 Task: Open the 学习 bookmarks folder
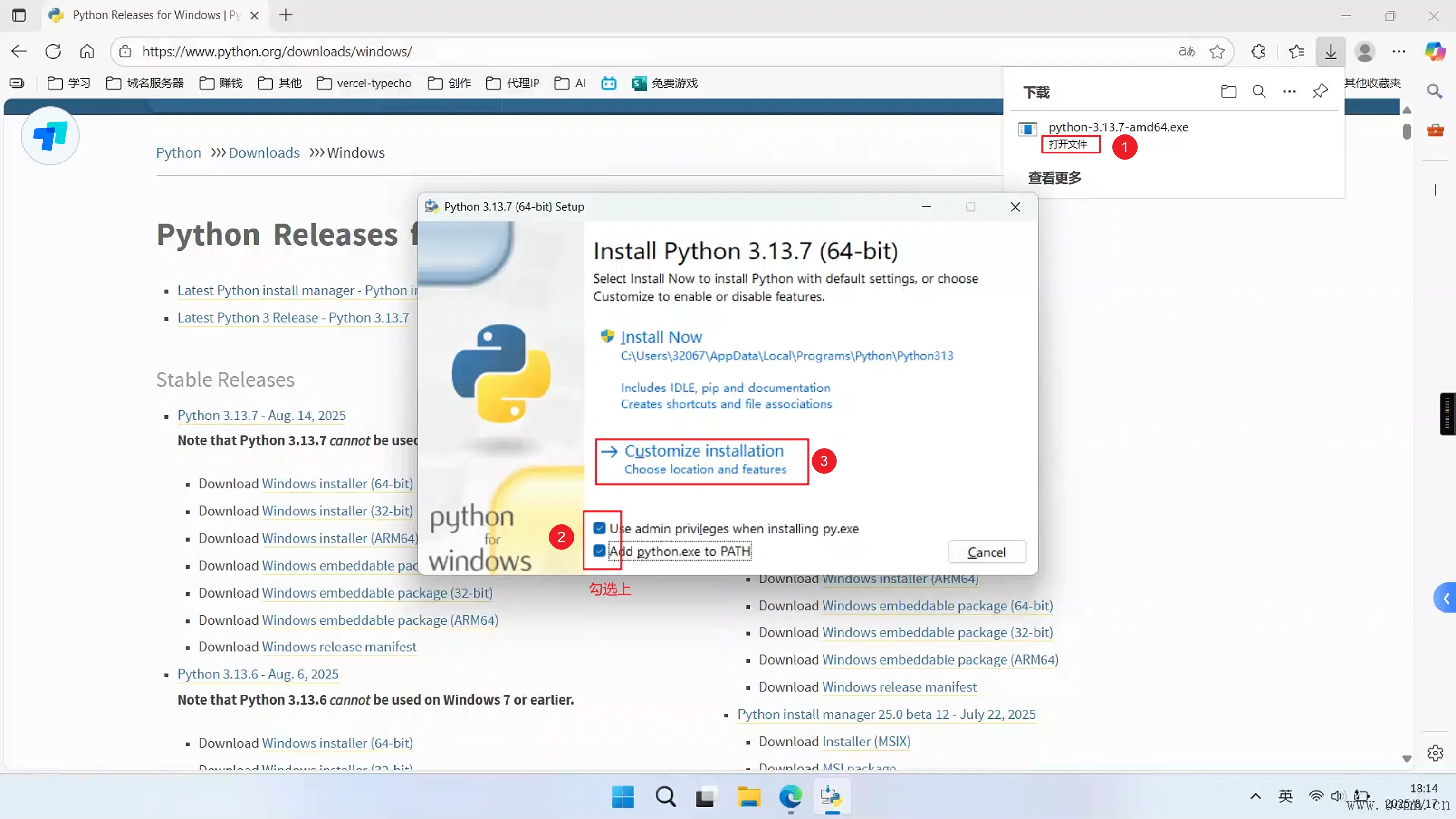tap(69, 83)
